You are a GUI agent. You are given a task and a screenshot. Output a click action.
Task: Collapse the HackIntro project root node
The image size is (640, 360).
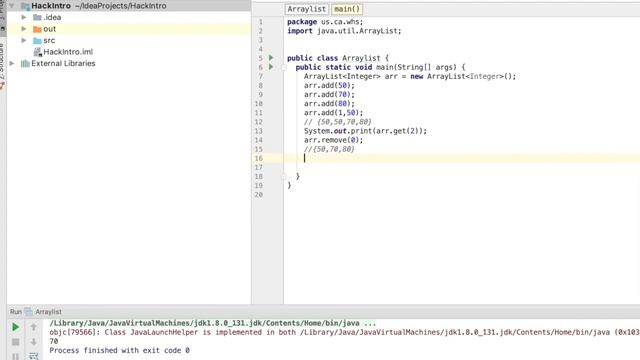coord(12,6)
